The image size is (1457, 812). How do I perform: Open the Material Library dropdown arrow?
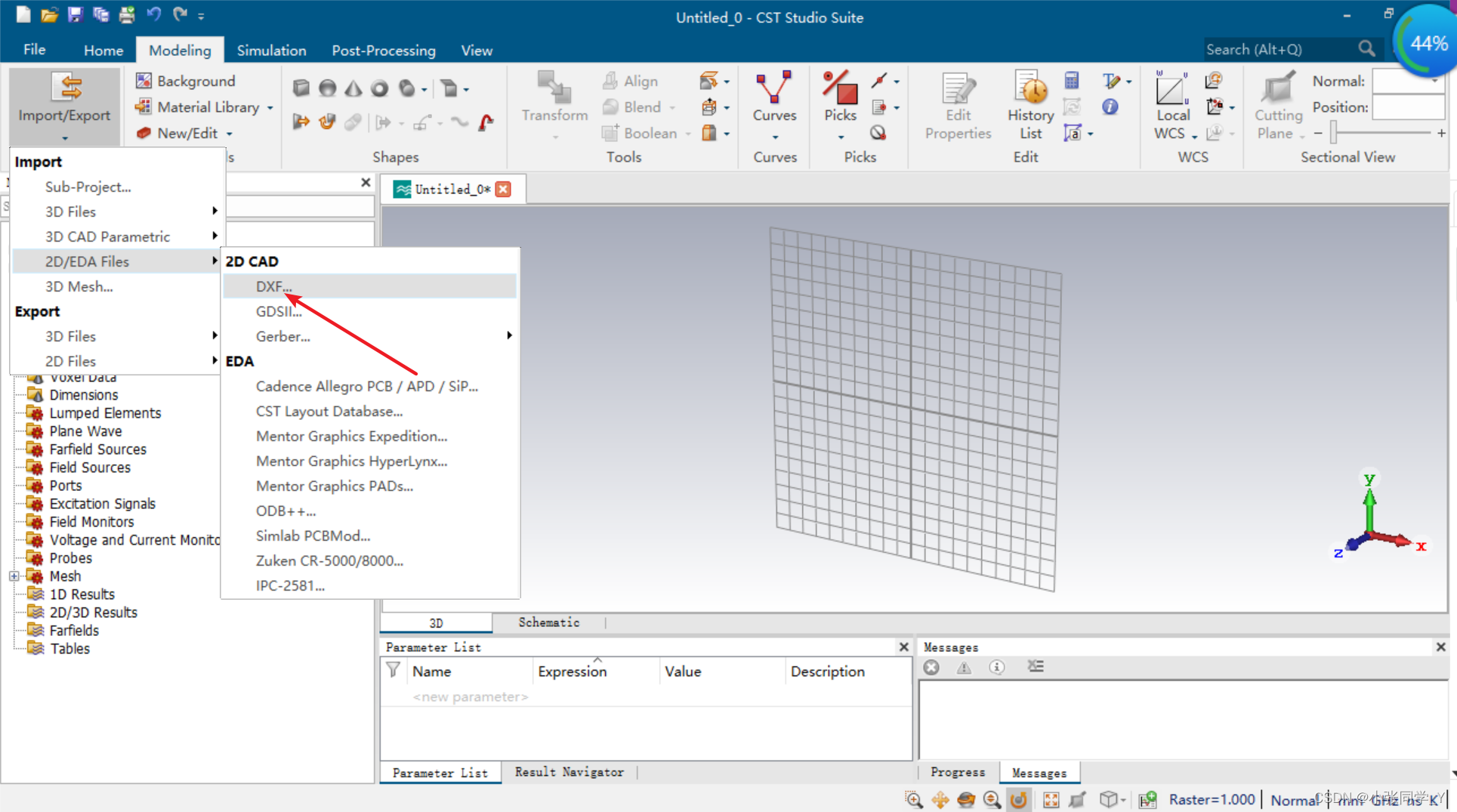[270, 108]
